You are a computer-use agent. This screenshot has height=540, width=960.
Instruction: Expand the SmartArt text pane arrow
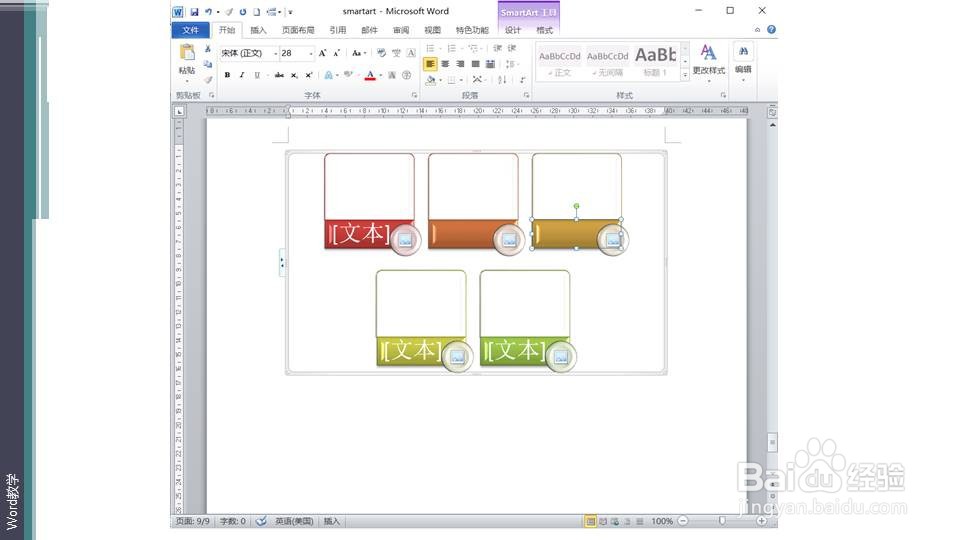[282, 263]
